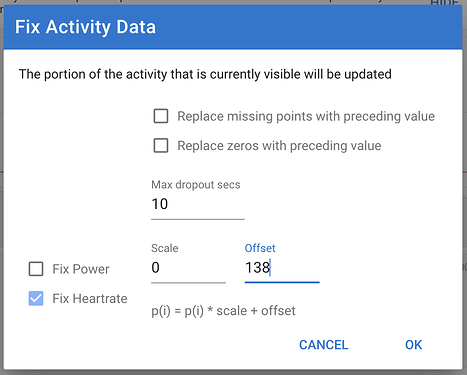467x375 pixels.
Task: Click into the Scale input field
Action: [x=188, y=268]
